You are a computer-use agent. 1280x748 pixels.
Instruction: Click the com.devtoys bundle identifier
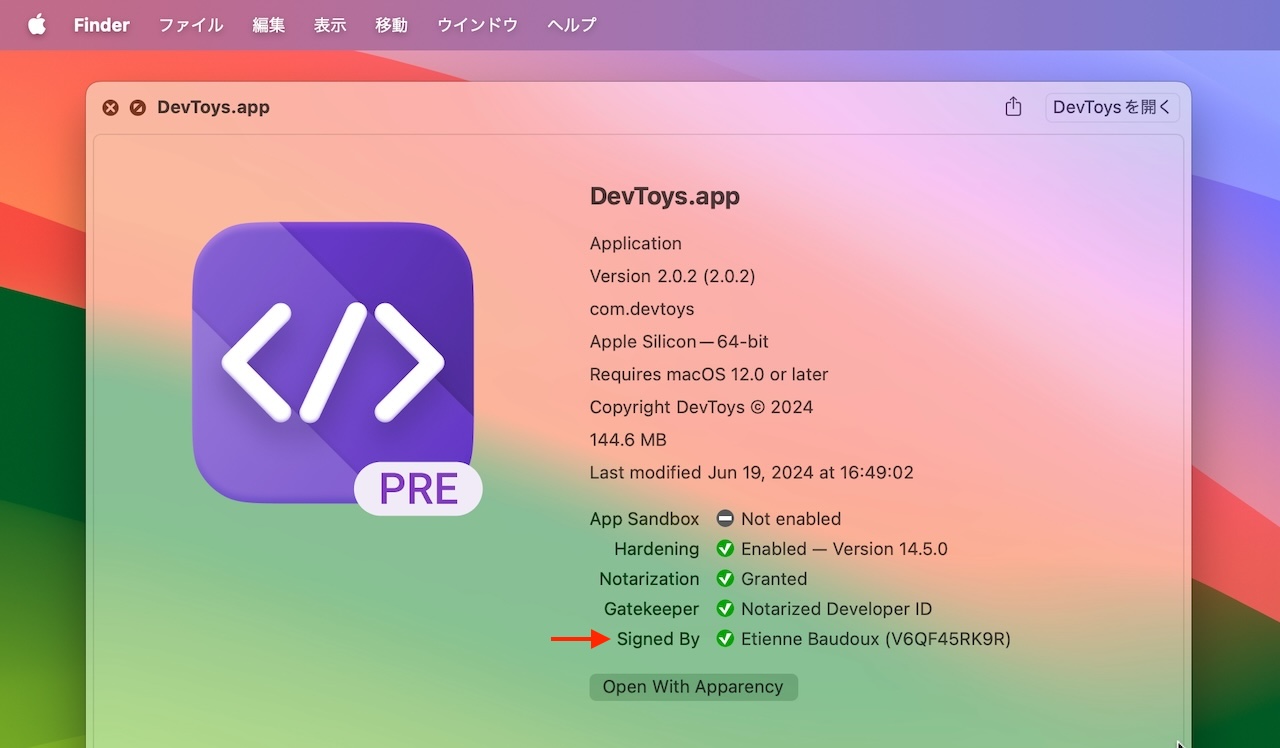pyautogui.click(x=641, y=309)
